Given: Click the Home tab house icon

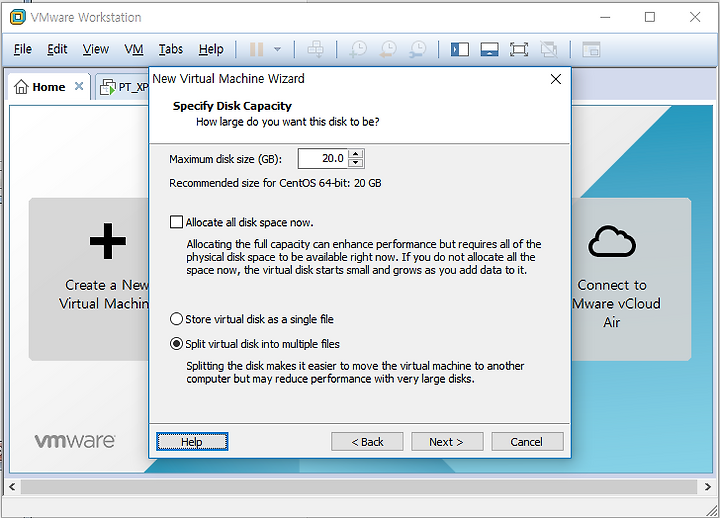Looking at the screenshot, I should [x=21, y=86].
